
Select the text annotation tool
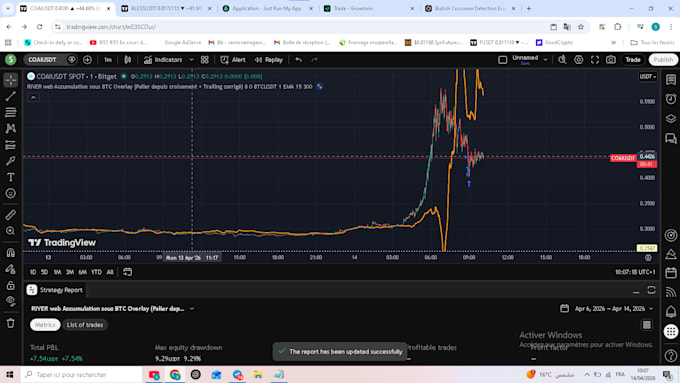click(x=10, y=177)
